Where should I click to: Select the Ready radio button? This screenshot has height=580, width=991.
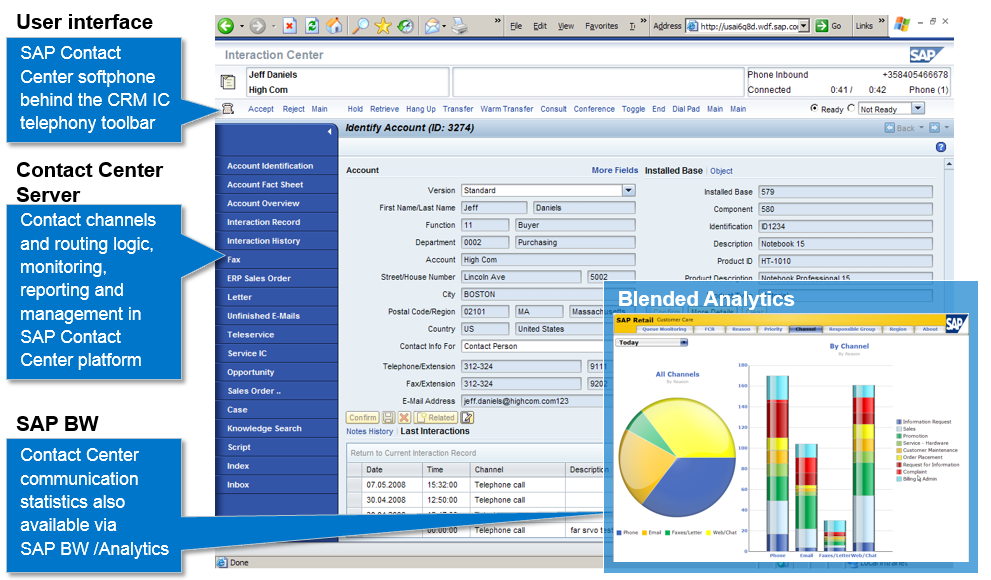(x=814, y=108)
